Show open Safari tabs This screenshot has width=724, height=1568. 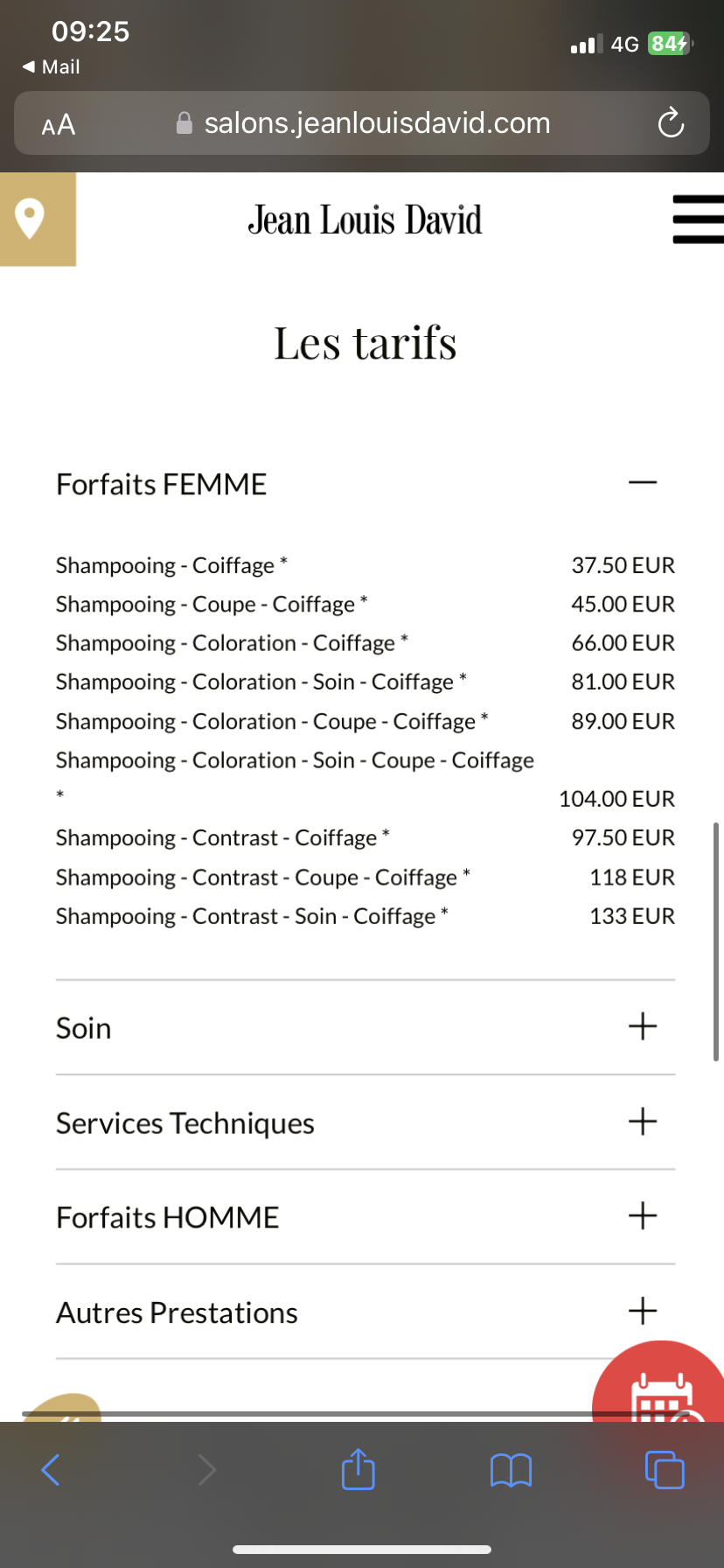pos(665,1469)
